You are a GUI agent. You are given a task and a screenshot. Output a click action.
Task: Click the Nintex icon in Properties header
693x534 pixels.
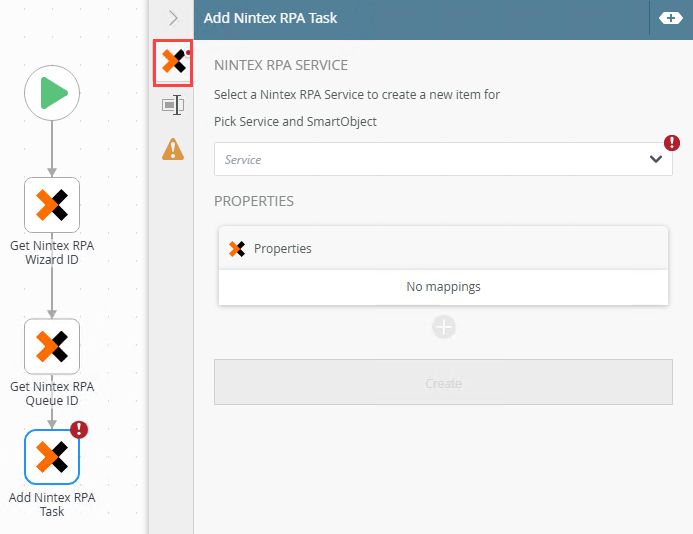pos(237,249)
